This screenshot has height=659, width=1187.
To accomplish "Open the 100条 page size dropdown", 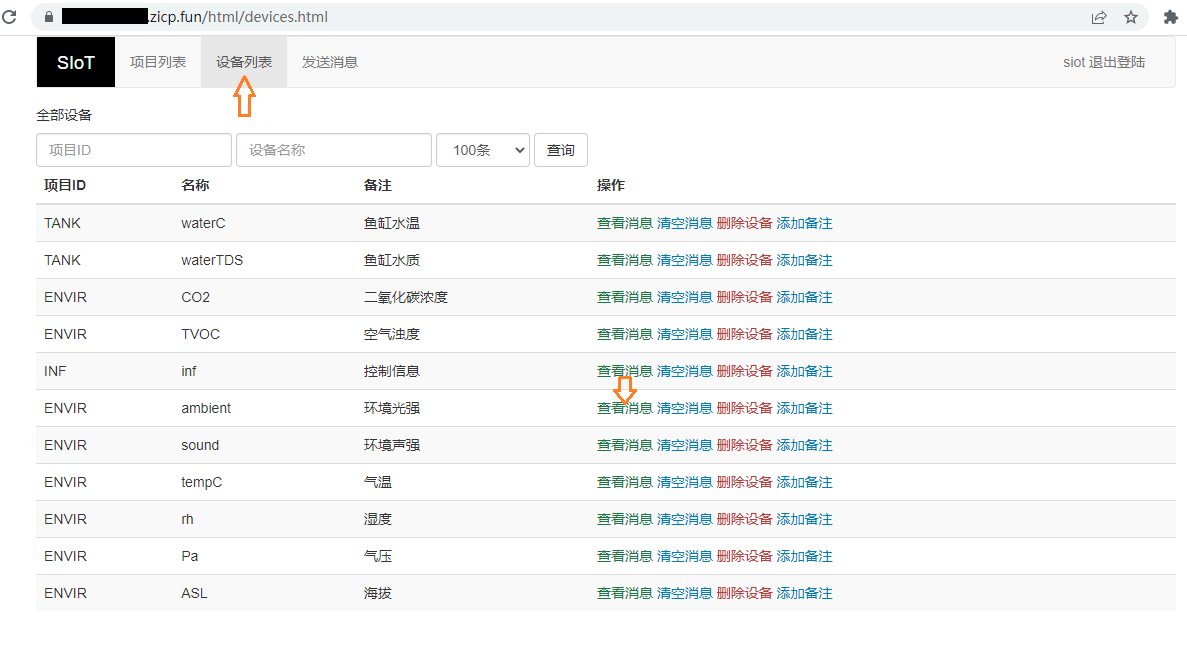I will point(483,150).
